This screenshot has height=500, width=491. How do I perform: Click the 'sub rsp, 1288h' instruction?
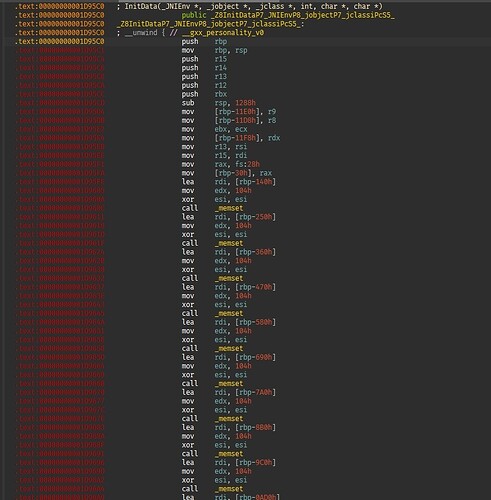pos(219,103)
